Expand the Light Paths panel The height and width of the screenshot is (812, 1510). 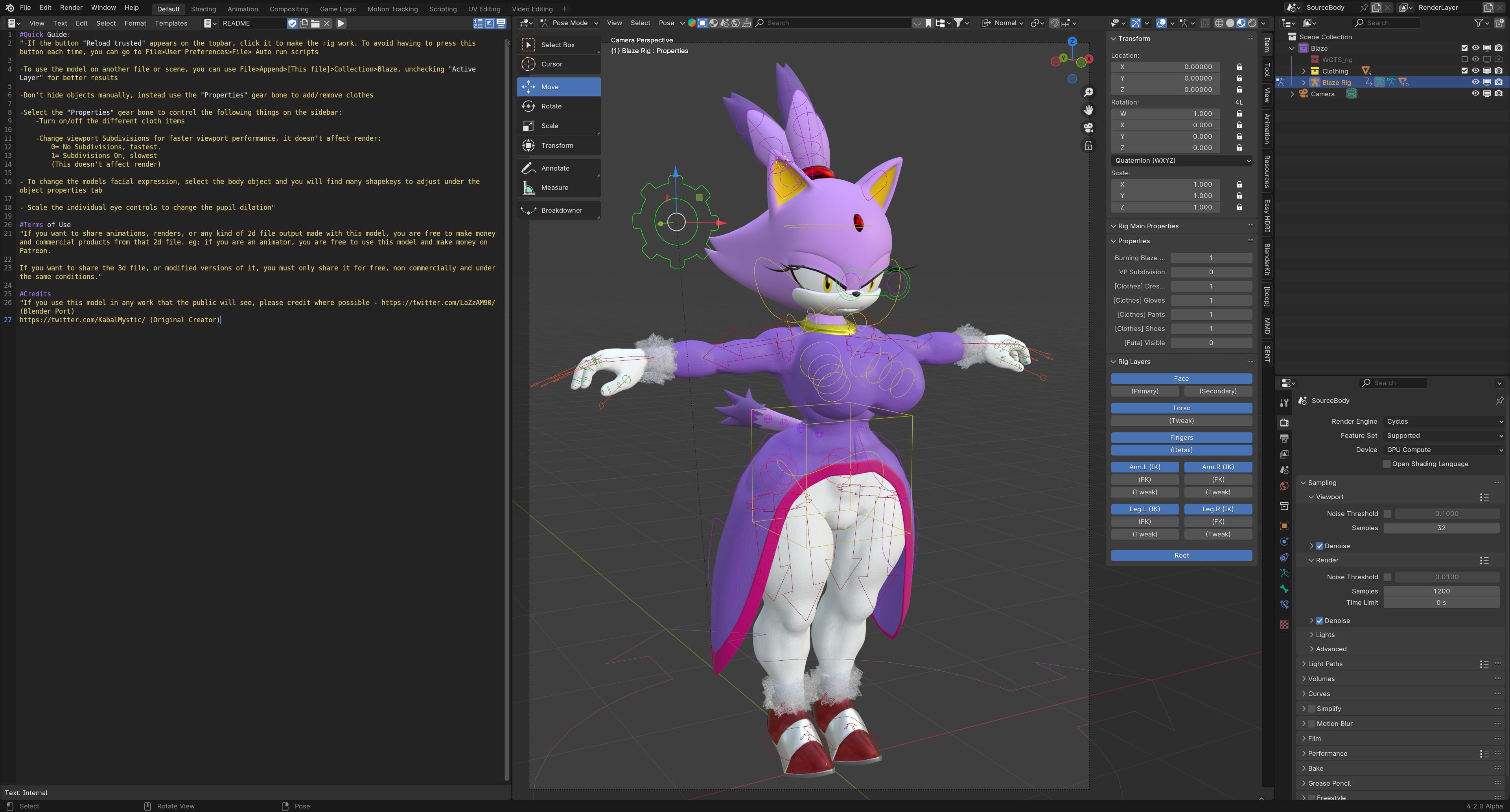coord(1325,664)
